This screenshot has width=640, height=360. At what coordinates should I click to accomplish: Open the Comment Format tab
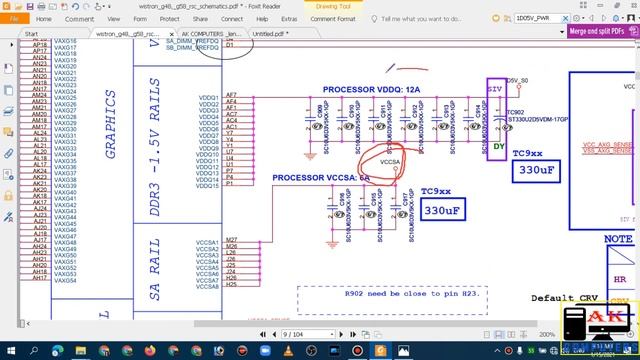tap(333, 19)
